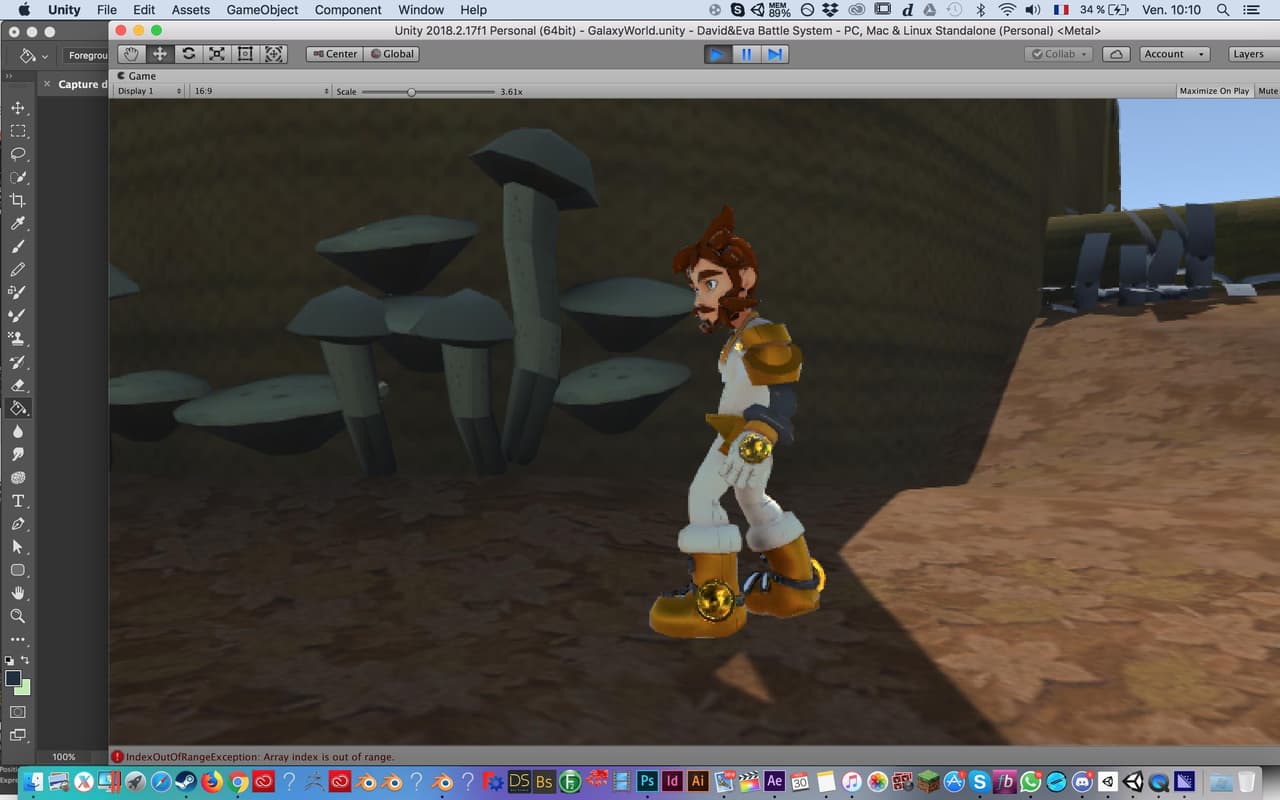The height and width of the screenshot is (800, 1280).
Task: Select Photoshop Eyedropper tool
Action: [x=18, y=223]
